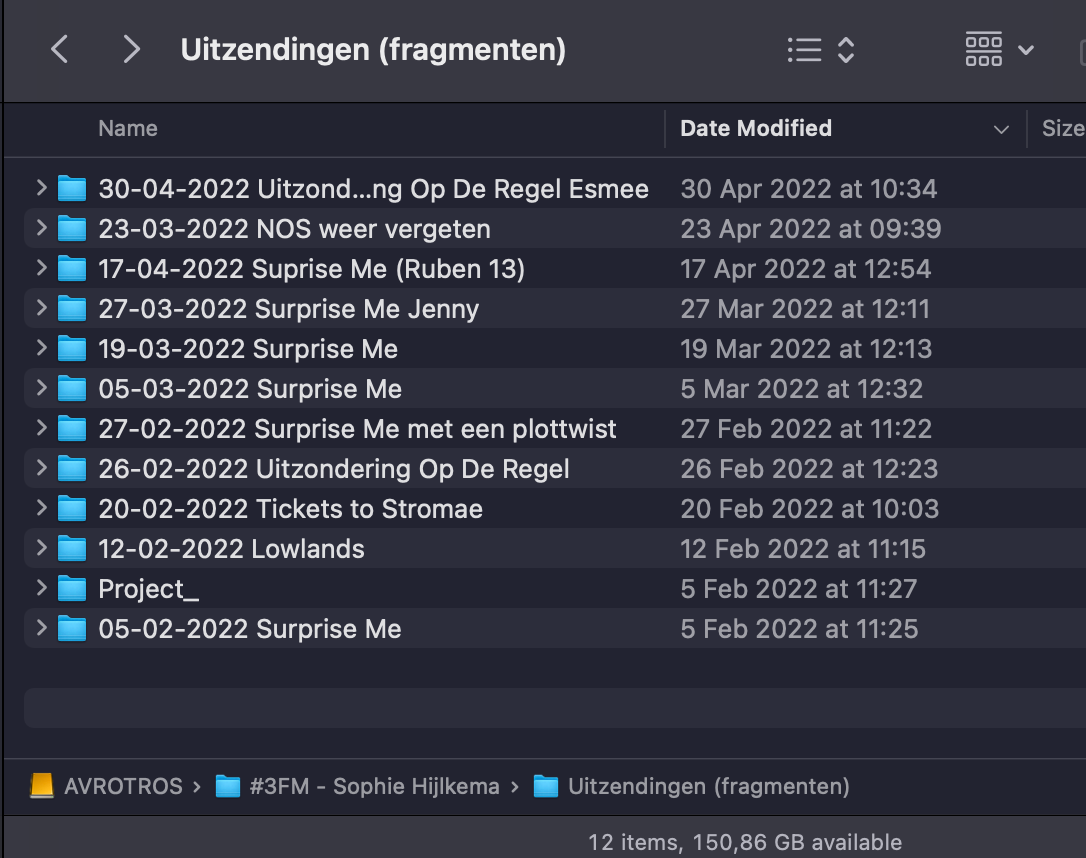Click the AVROTROS drive icon in path bar
This screenshot has height=858, width=1086.
(x=42, y=786)
